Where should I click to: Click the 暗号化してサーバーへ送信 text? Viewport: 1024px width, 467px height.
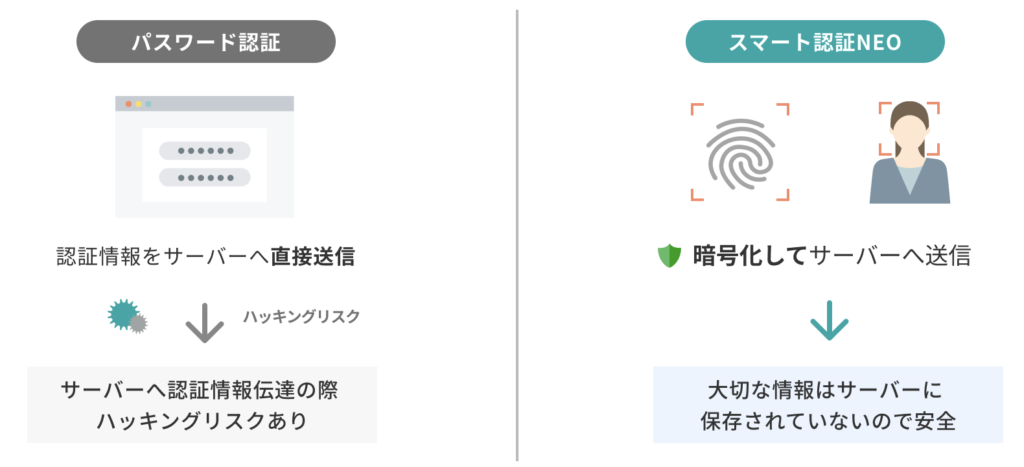click(831, 257)
